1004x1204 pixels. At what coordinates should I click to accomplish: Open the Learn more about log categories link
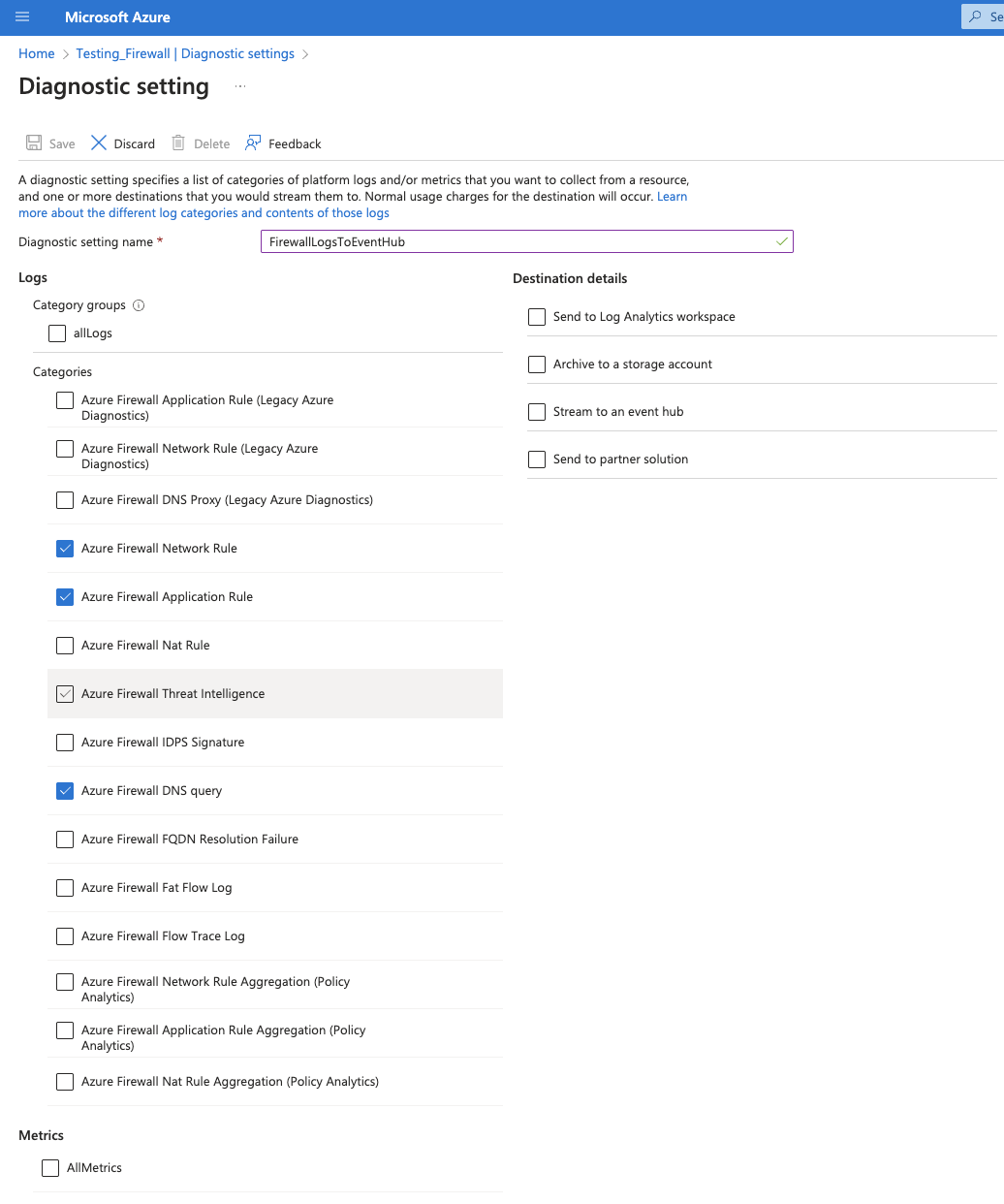point(204,213)
